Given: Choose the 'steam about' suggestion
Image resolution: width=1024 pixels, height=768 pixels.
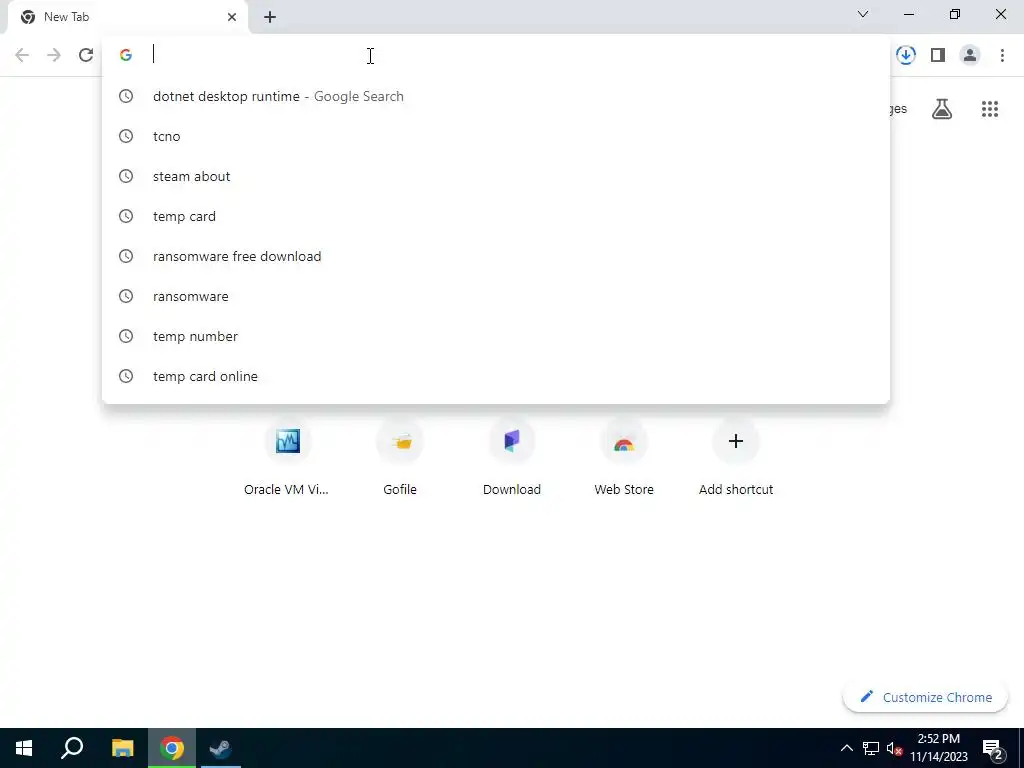Looking at the screenshot, I should [496, 176].
